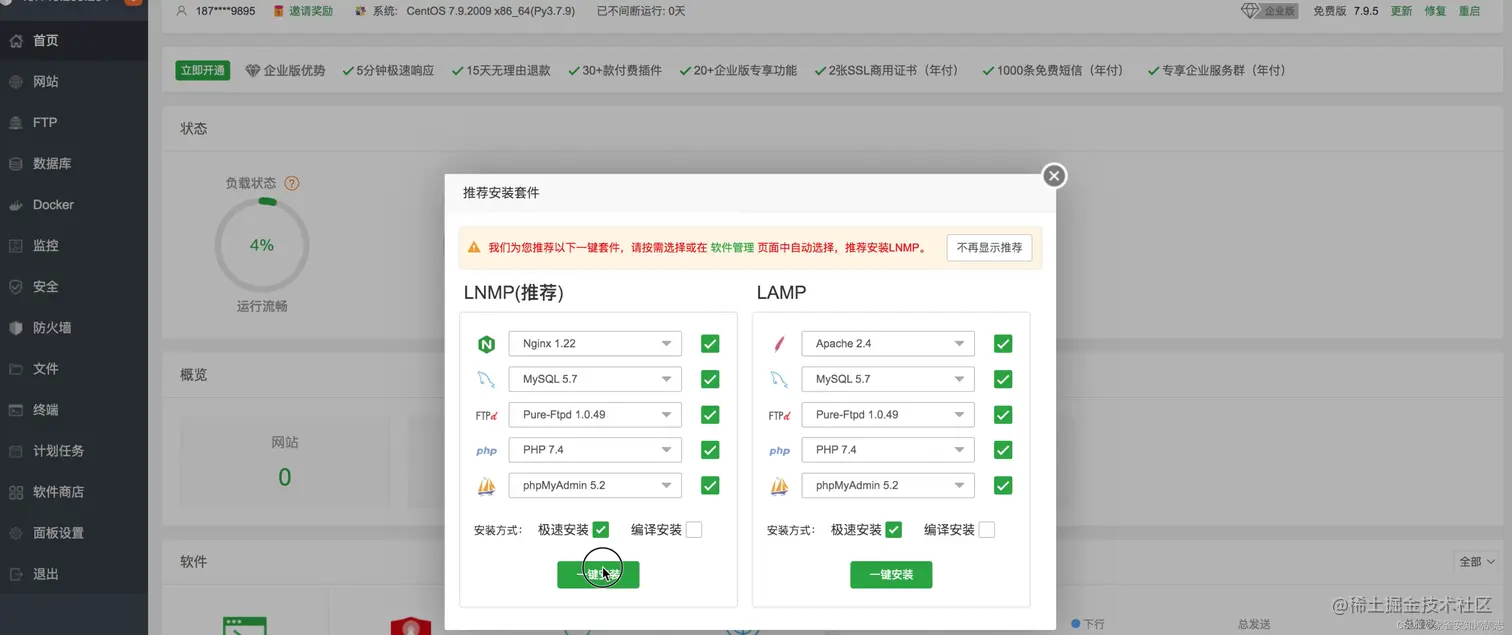Click the Nginx logo in LNMP suite

[486, 343]
